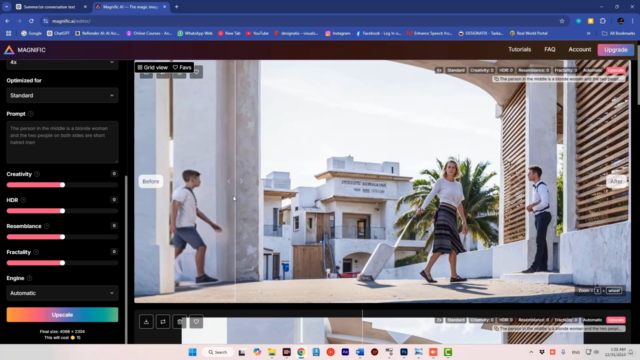Favorite the first image with heart icon
This screenshot has height=360, width=640.
[x=196, y=73]
